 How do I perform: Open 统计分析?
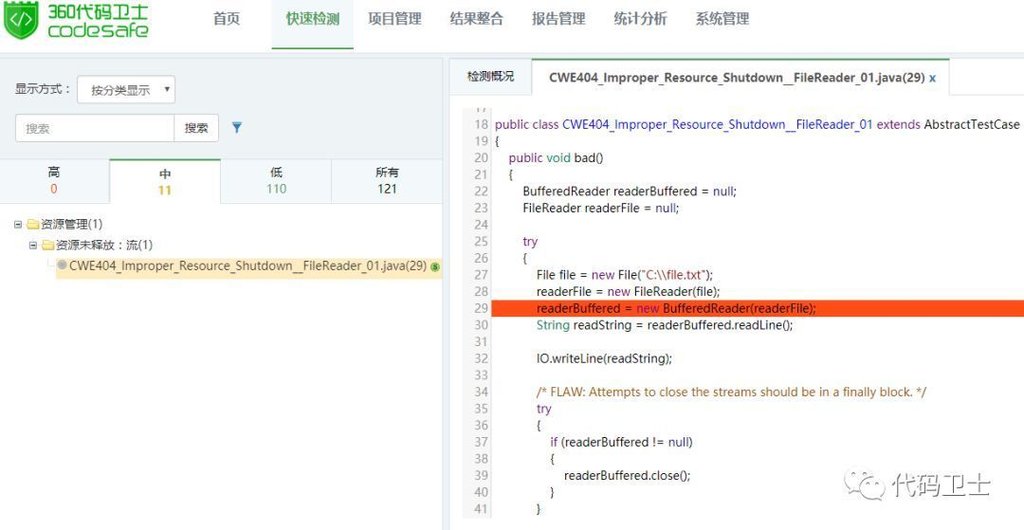641,19
